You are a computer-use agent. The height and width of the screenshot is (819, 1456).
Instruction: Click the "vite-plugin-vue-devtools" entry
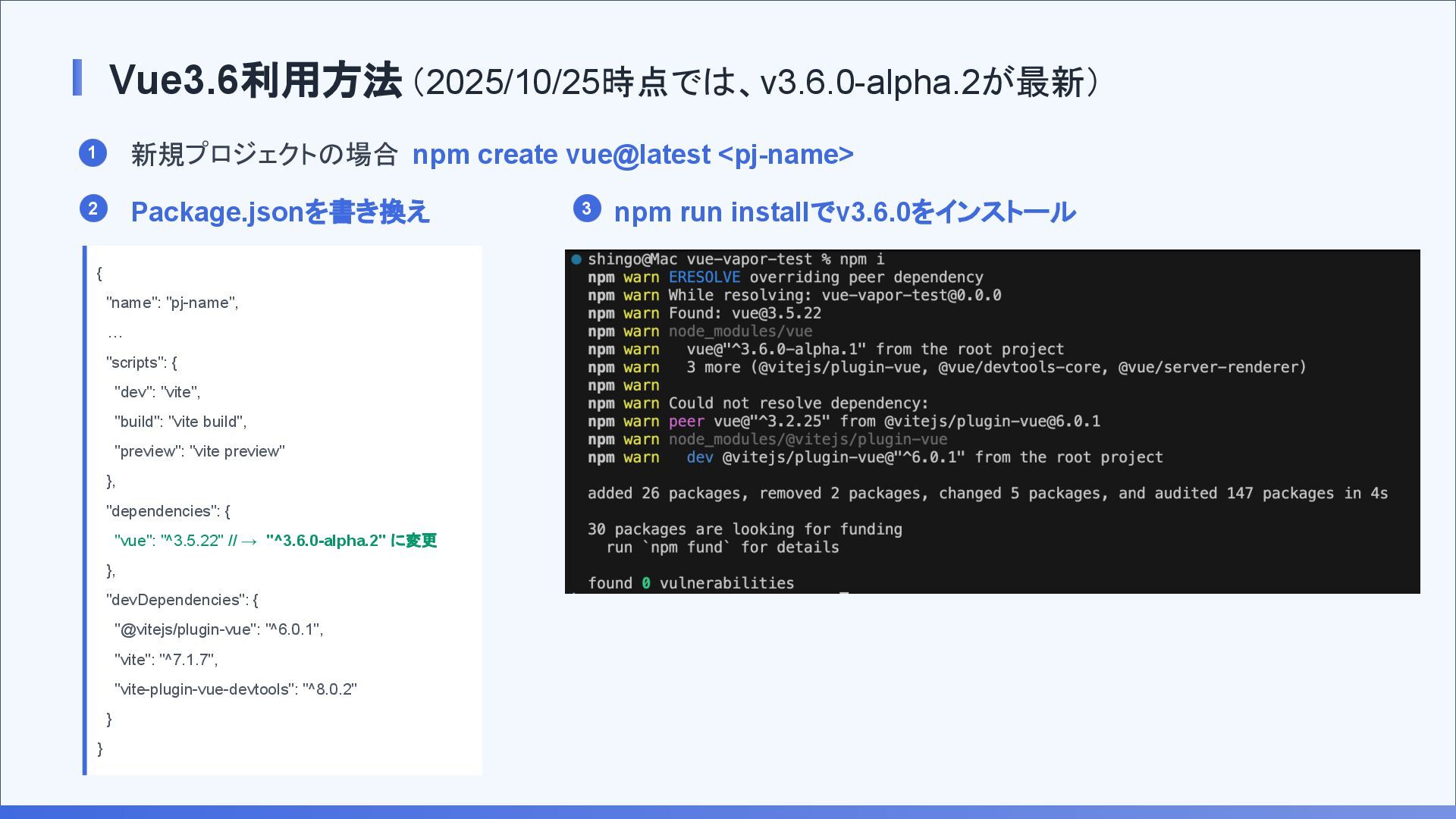point(235,689)
